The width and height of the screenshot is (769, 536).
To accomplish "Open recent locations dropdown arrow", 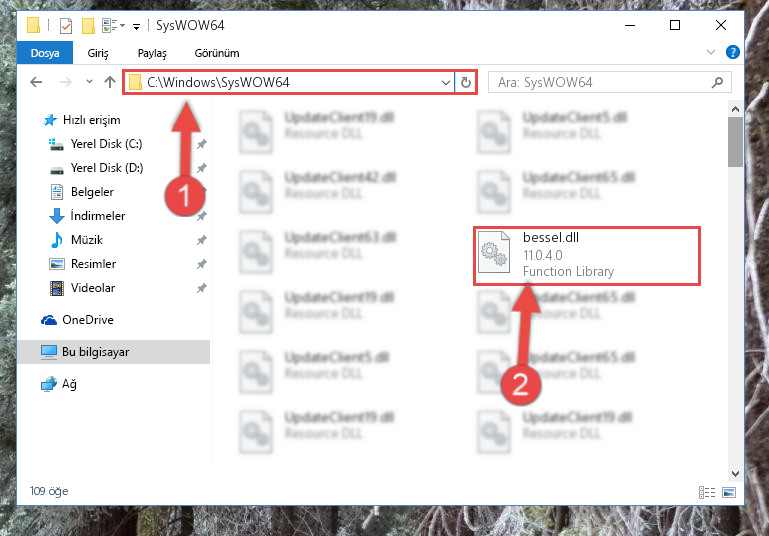I will pos(89,81).
